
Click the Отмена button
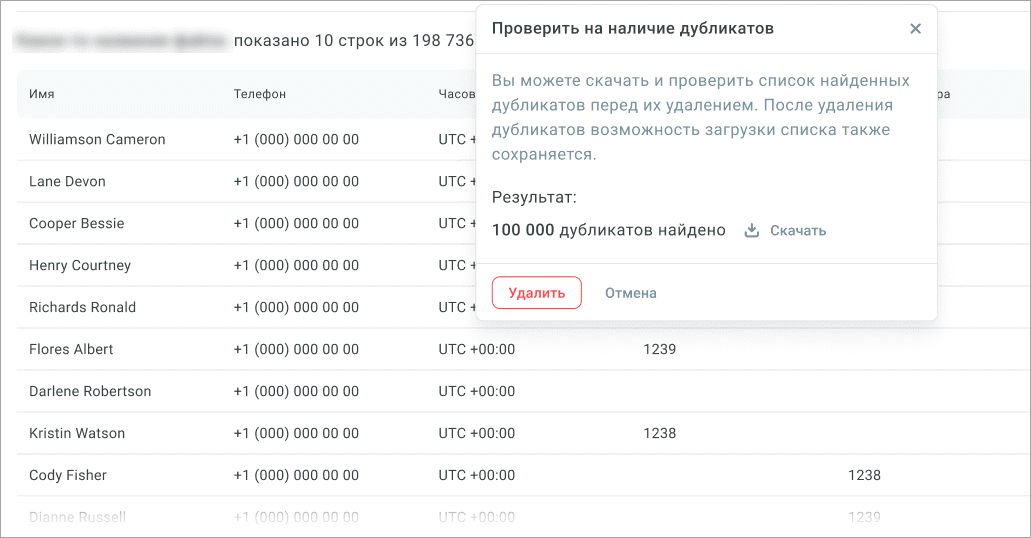click(x=630, y=293)
